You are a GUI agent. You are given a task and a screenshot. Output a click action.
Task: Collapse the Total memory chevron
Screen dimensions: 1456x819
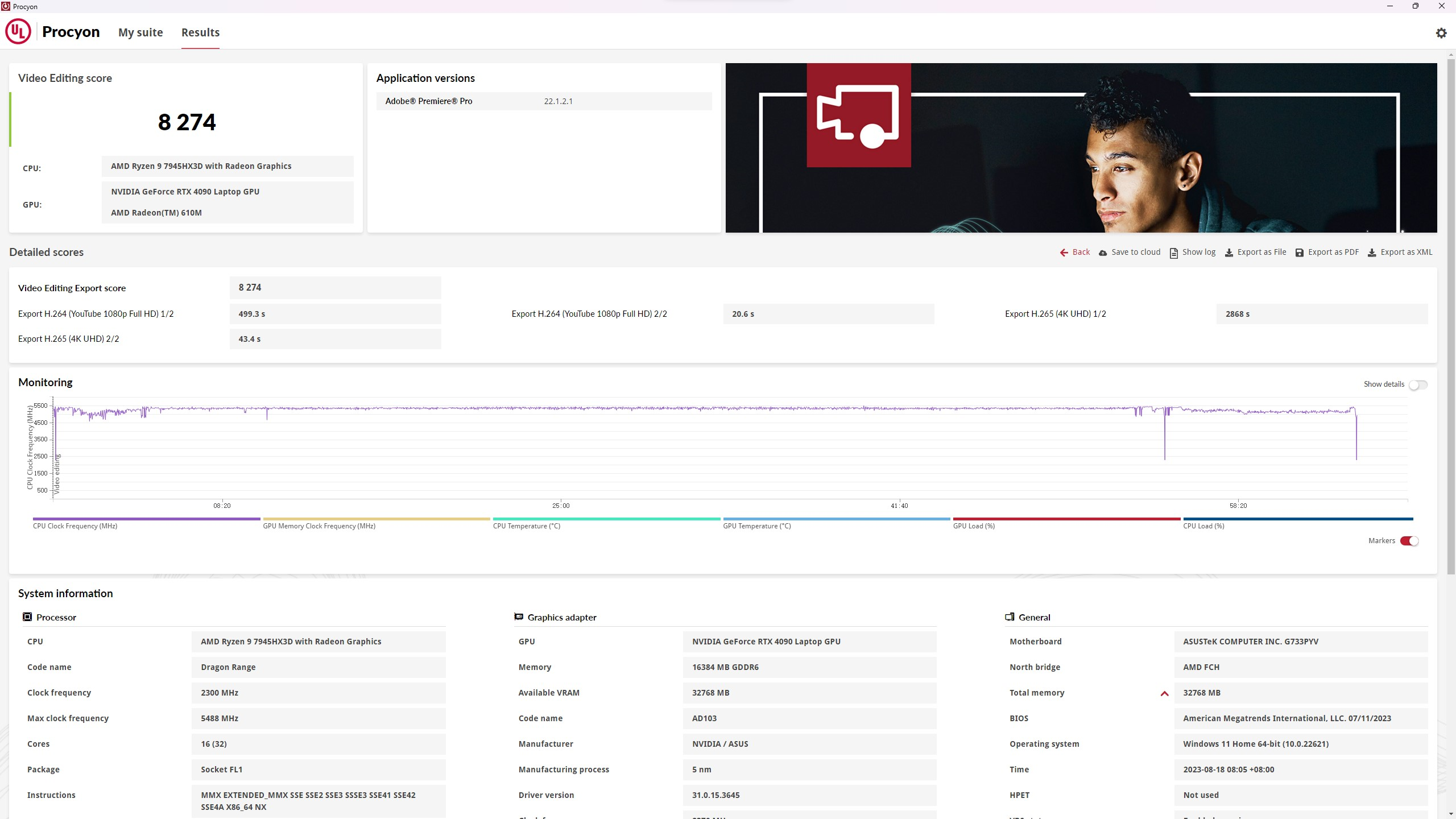(x=1164, y=693)
